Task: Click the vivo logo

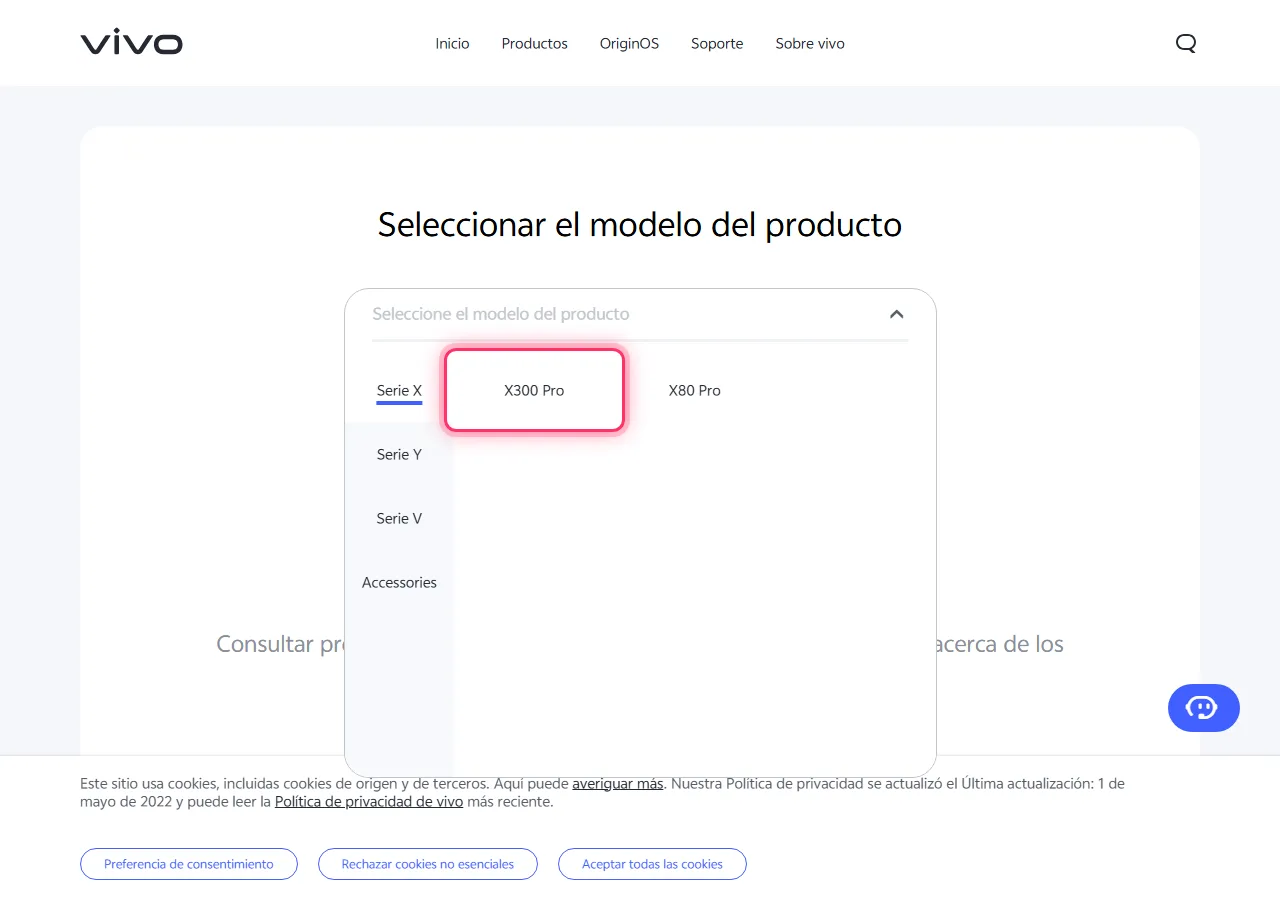Action: point(131,43)
